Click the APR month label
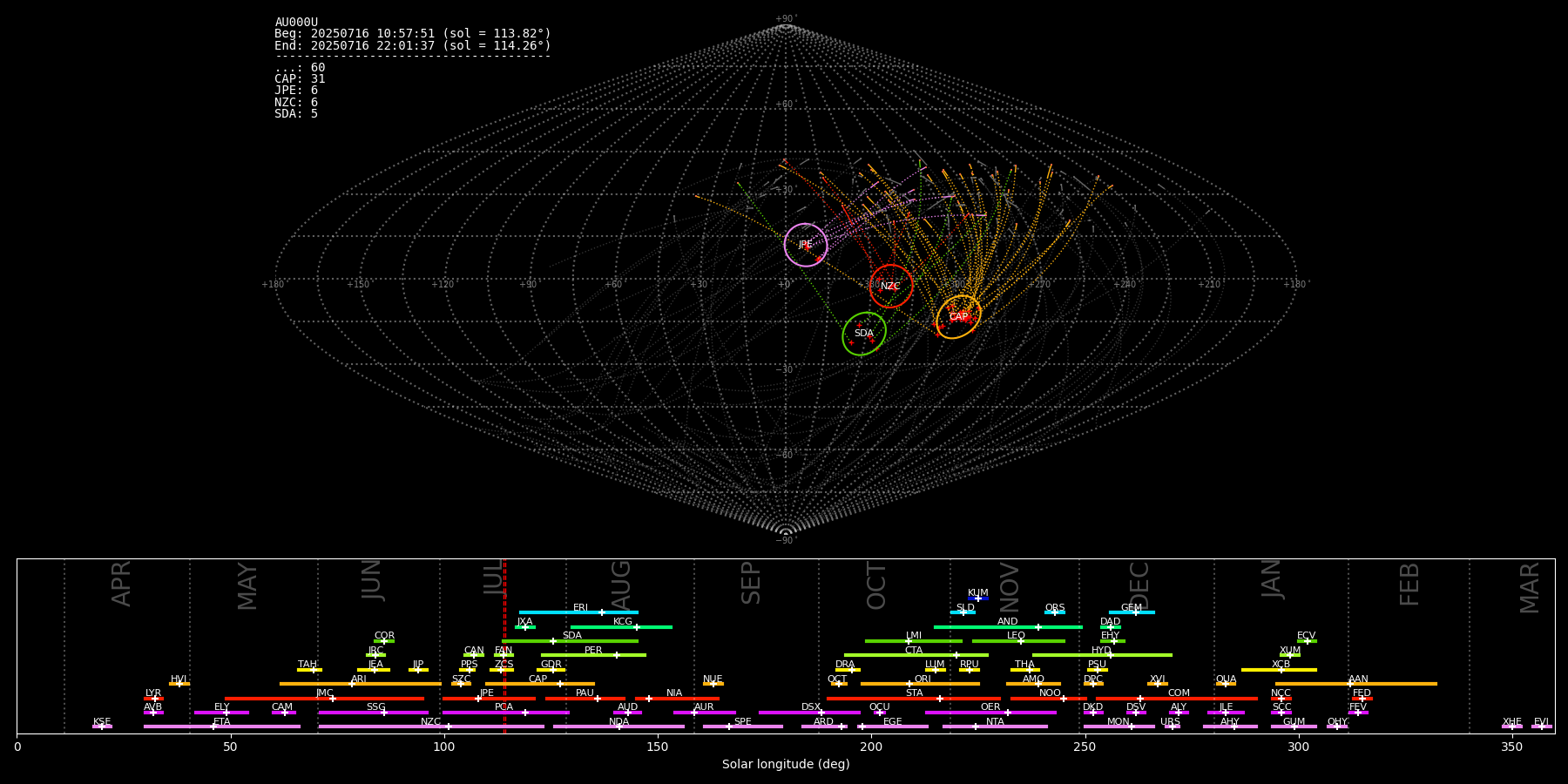 click(x=121, y=584)
